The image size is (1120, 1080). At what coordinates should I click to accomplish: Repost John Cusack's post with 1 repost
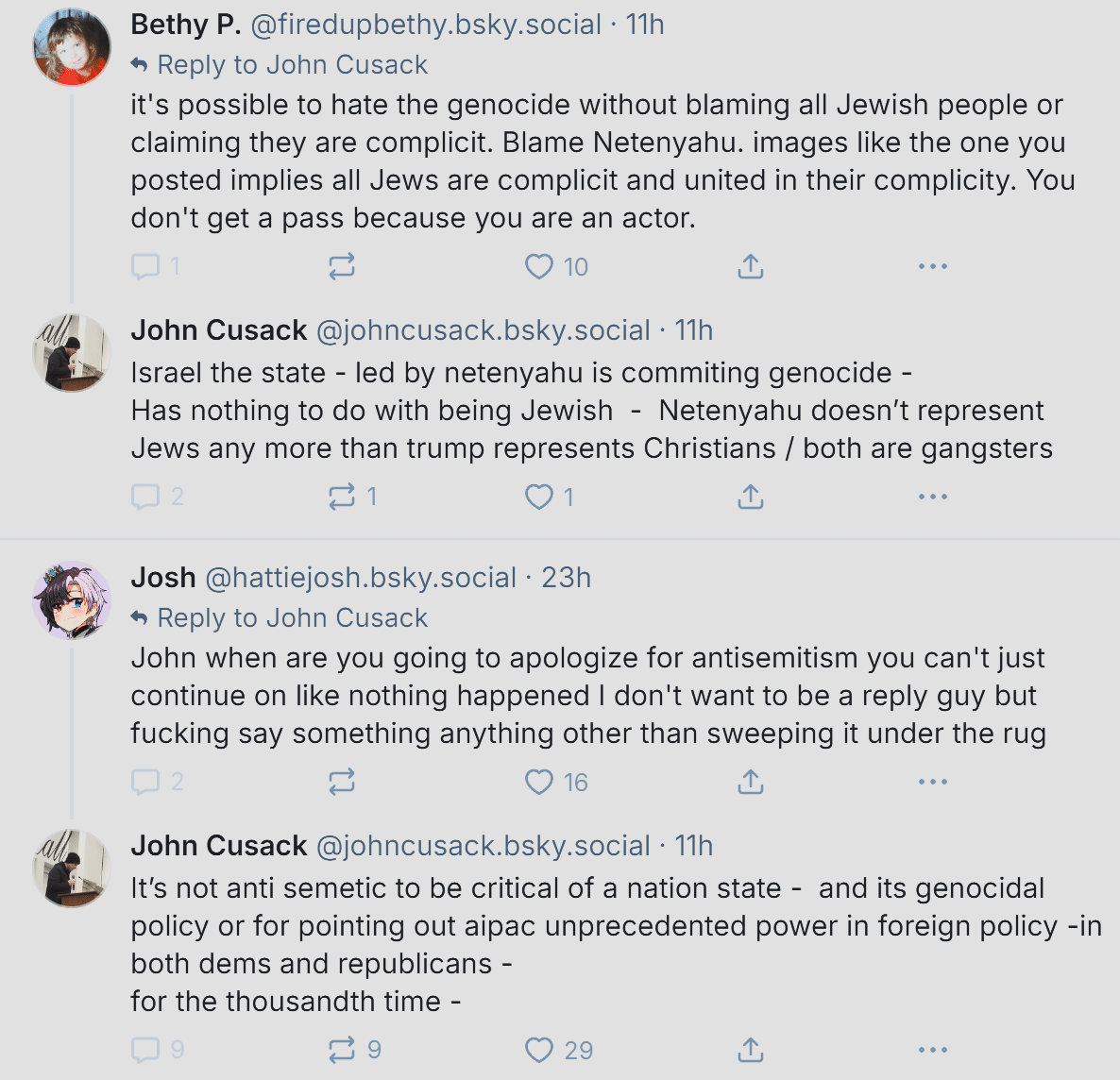pyautogui.click(x=352, y=497)
